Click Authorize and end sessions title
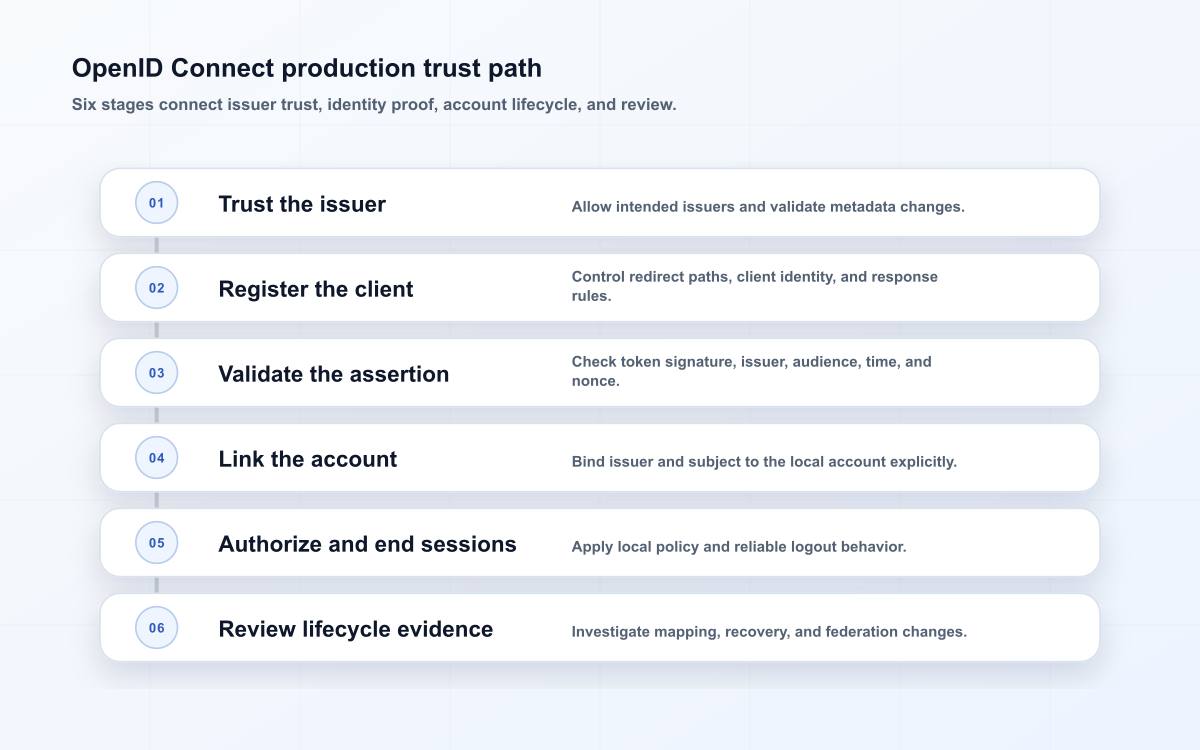This screenshot has width=1200, height=750. point(368,544)
